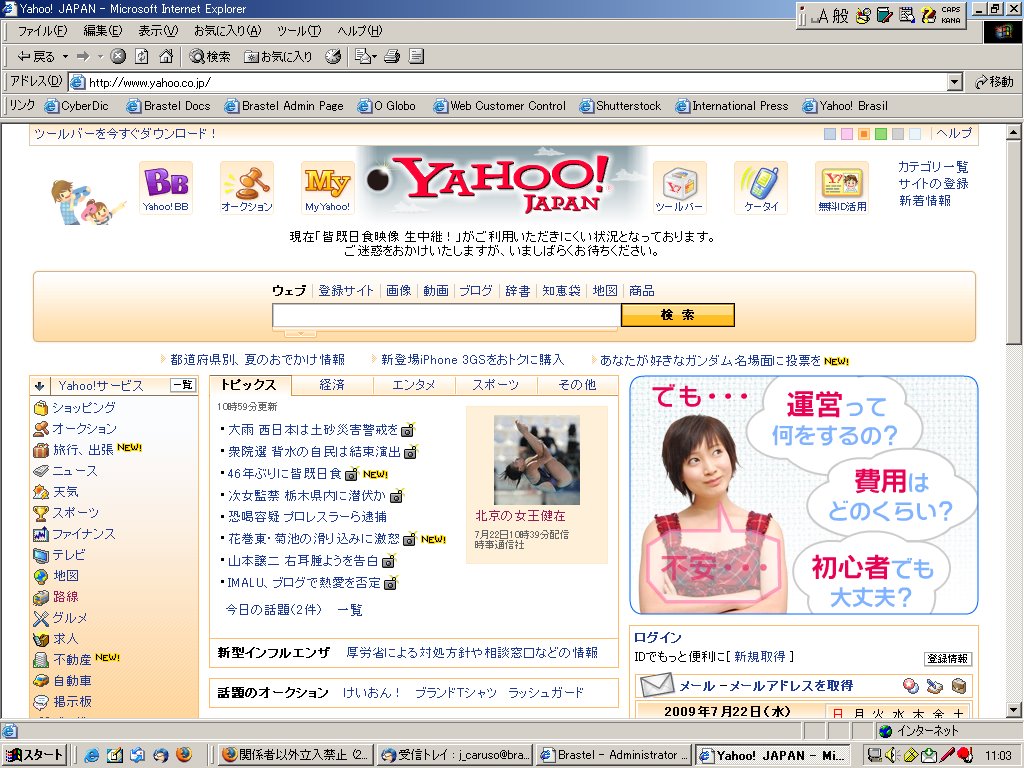Click the Refresh page icon
1024x768 pixels.
tap(142, 57)
